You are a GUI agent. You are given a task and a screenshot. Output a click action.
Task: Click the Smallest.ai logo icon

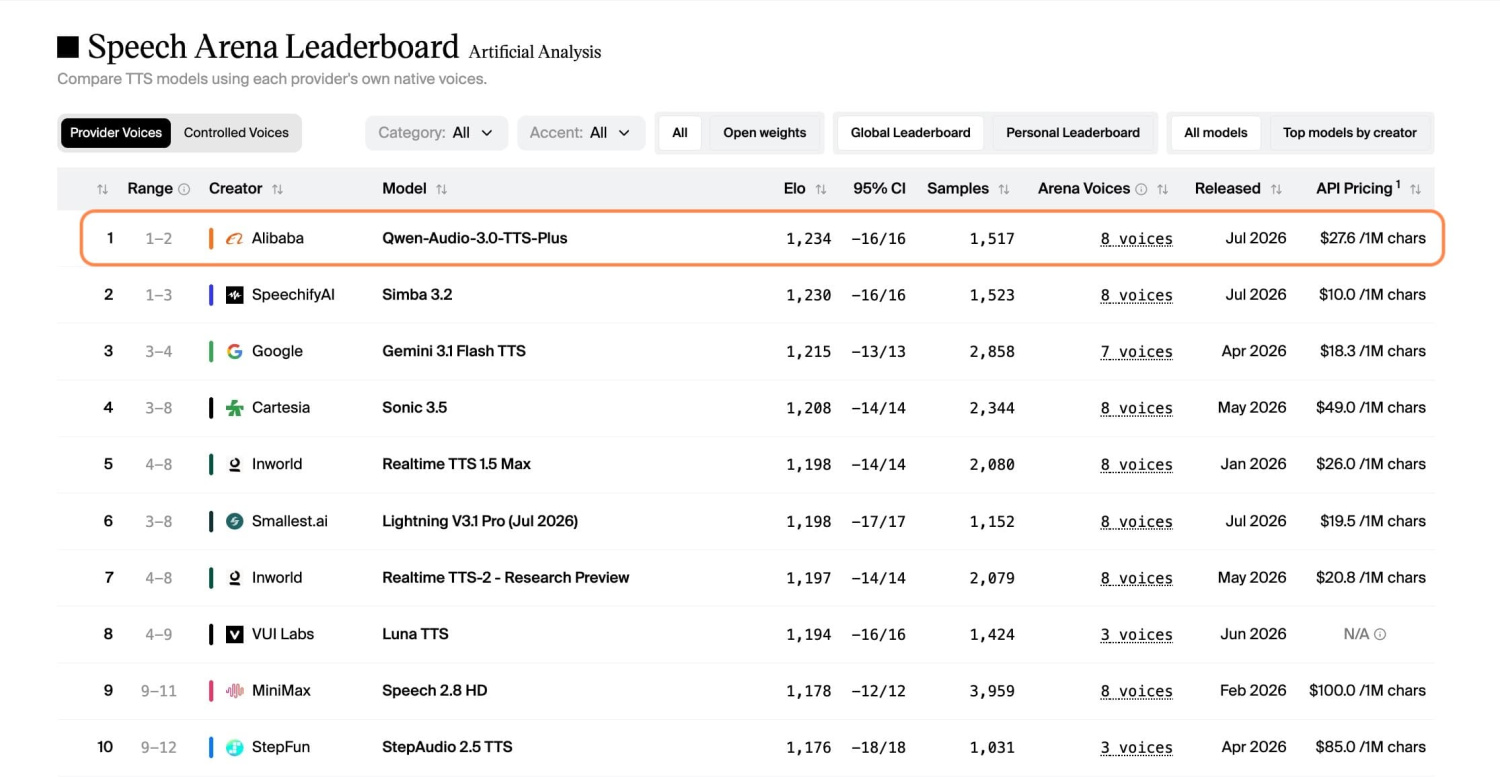235,521
